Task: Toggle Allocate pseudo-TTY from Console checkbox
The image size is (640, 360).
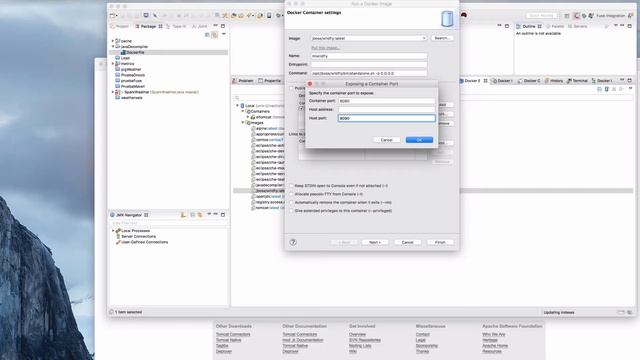Action: point(291,194)
